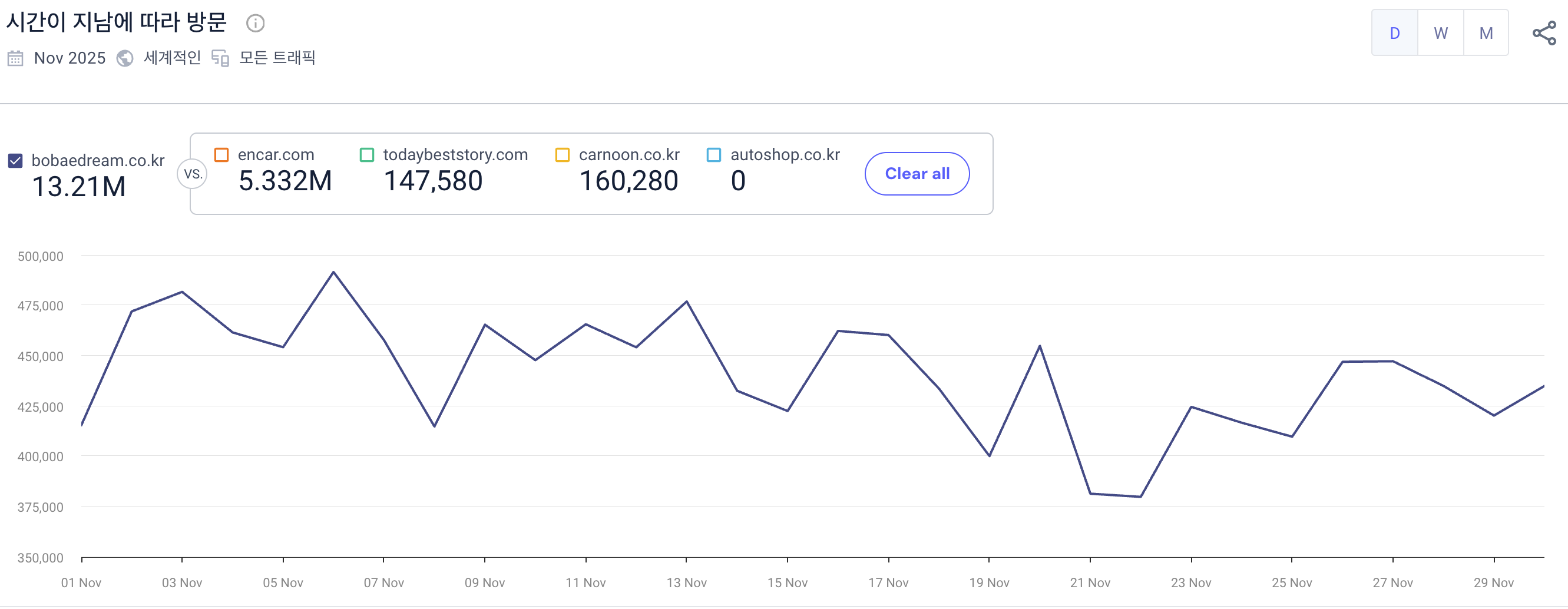Click the chart line peak near 06 Nov
Image resolution: width=1568 pixels, height=609 pixels.
tap(333, 272)
